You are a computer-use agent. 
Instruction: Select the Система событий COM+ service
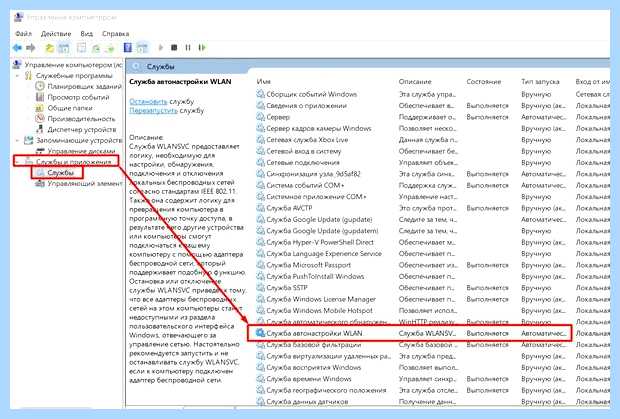click(x=305, y=185)
